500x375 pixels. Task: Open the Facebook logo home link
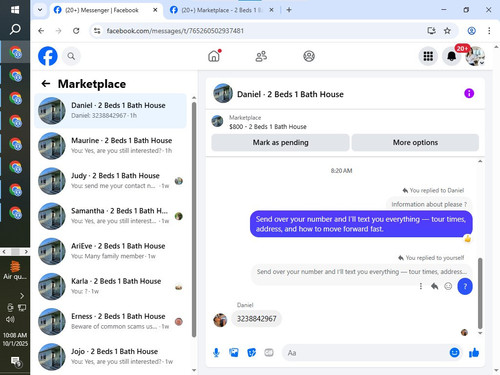pyautogui.click(x=48, y=56)
